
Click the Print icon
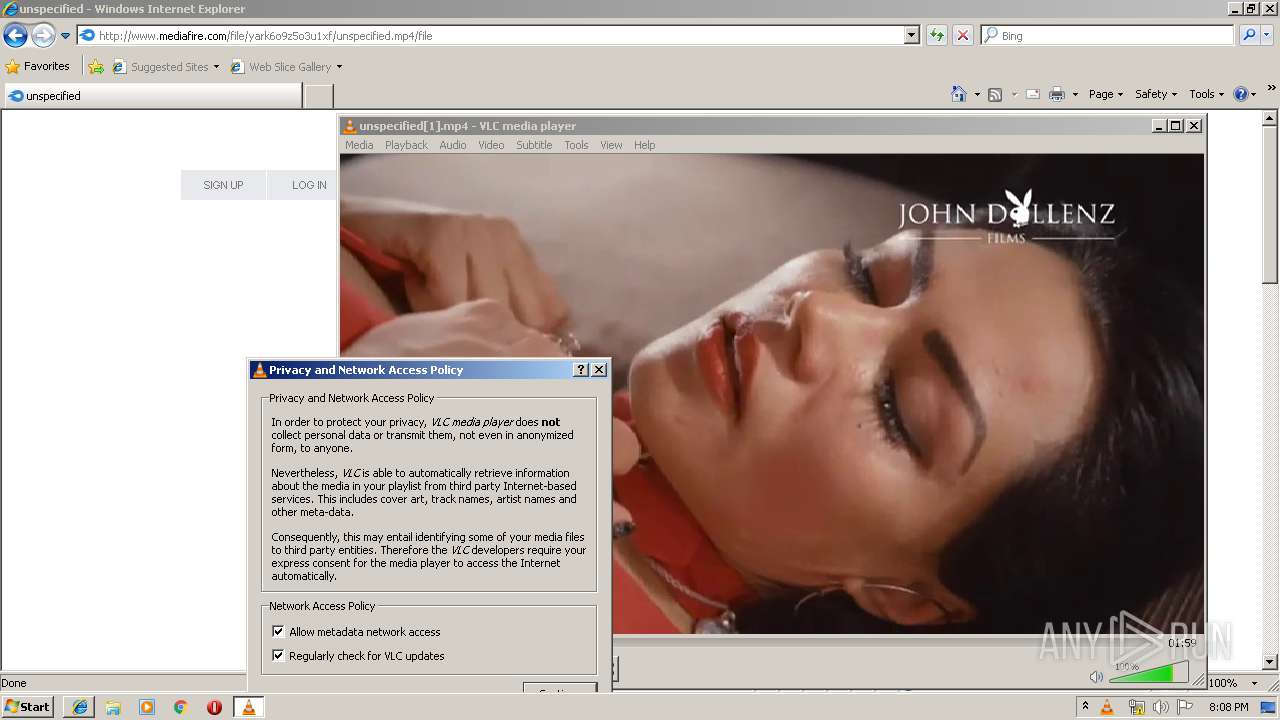[1057, 94]
